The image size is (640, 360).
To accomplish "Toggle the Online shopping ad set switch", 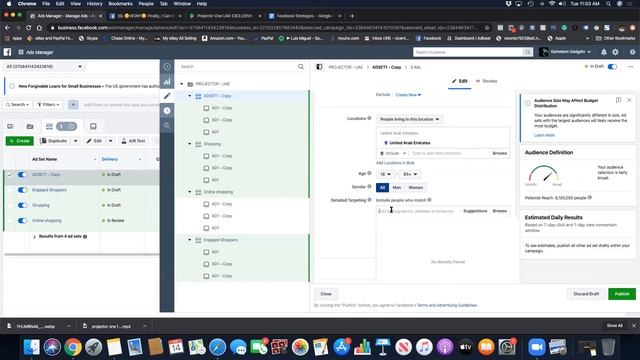I will click(x=22, y=220).
